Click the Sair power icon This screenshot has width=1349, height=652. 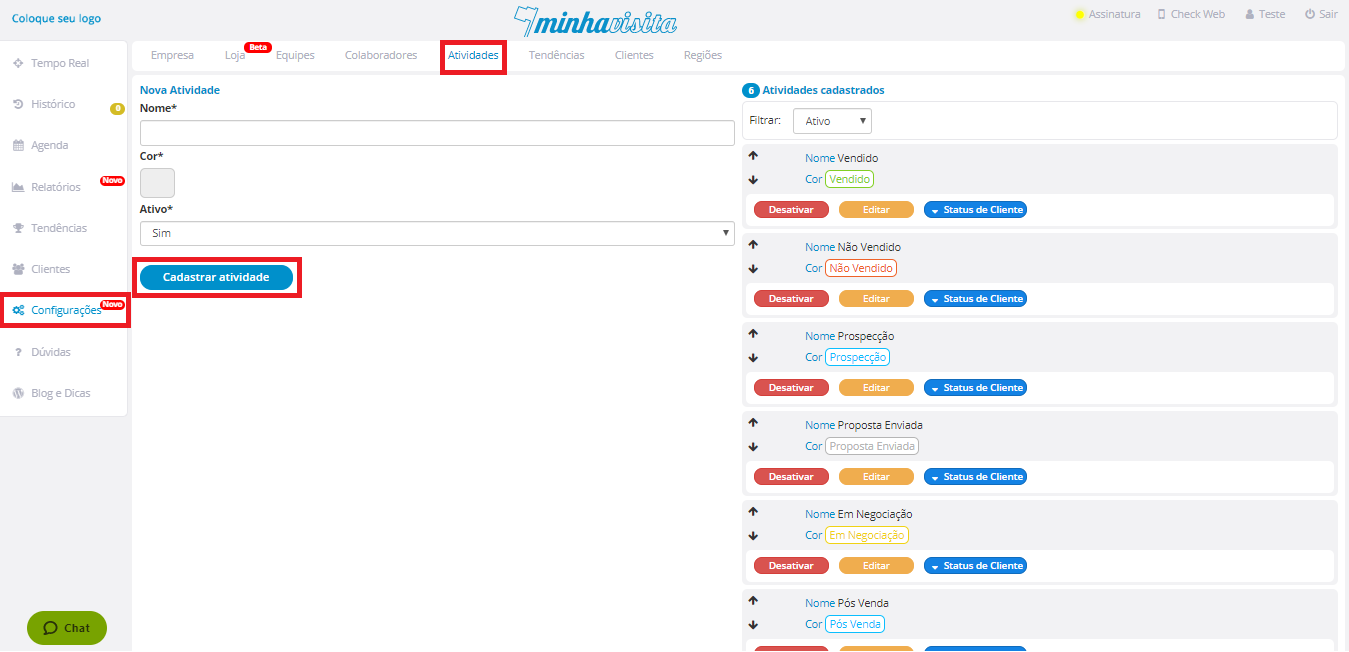coord(1310,15)
